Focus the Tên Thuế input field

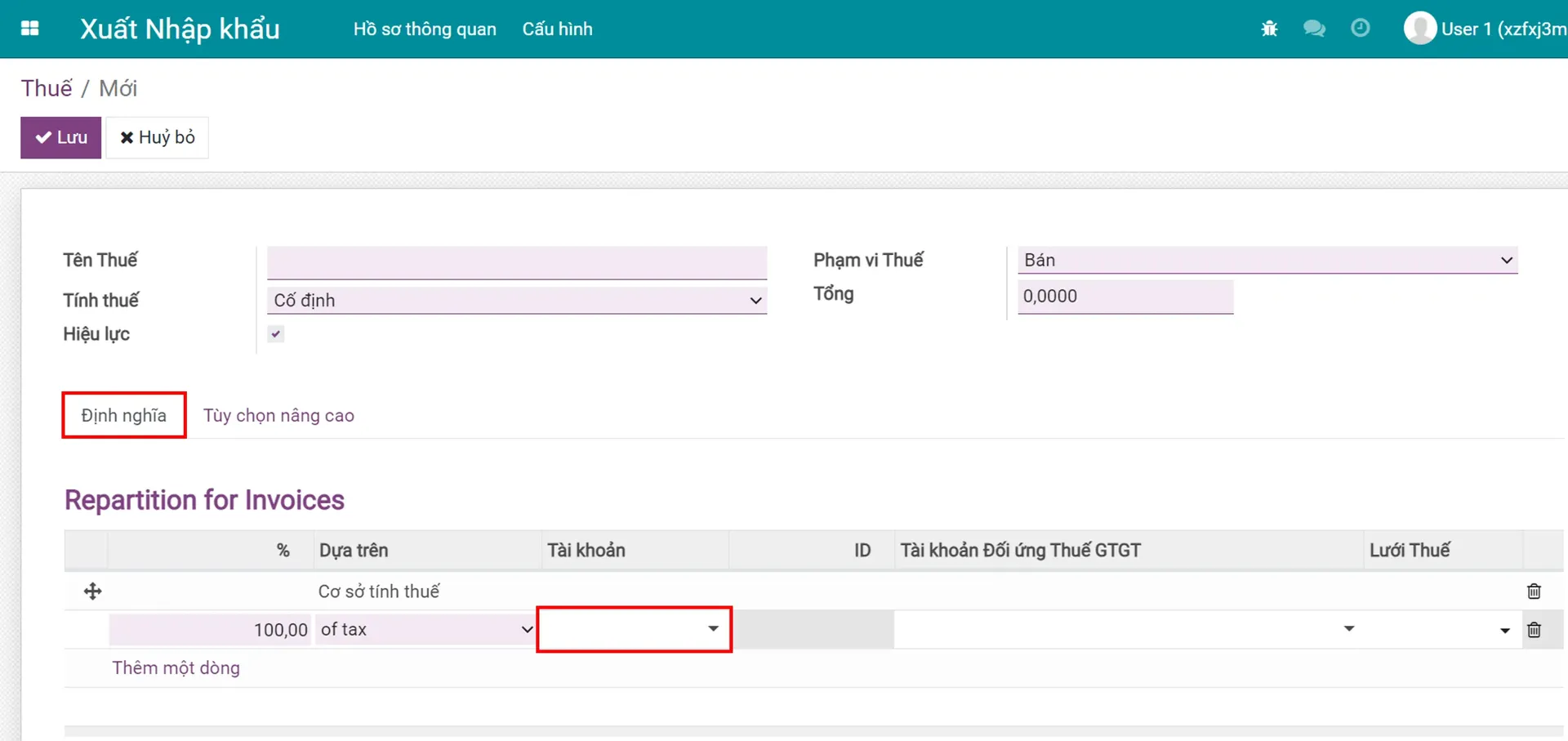(517, 263)
